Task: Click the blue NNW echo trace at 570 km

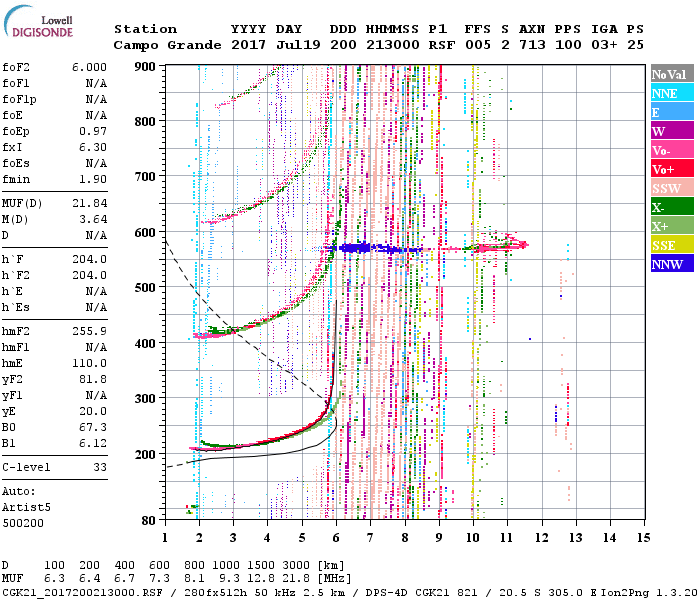Action: pos(375,248)
